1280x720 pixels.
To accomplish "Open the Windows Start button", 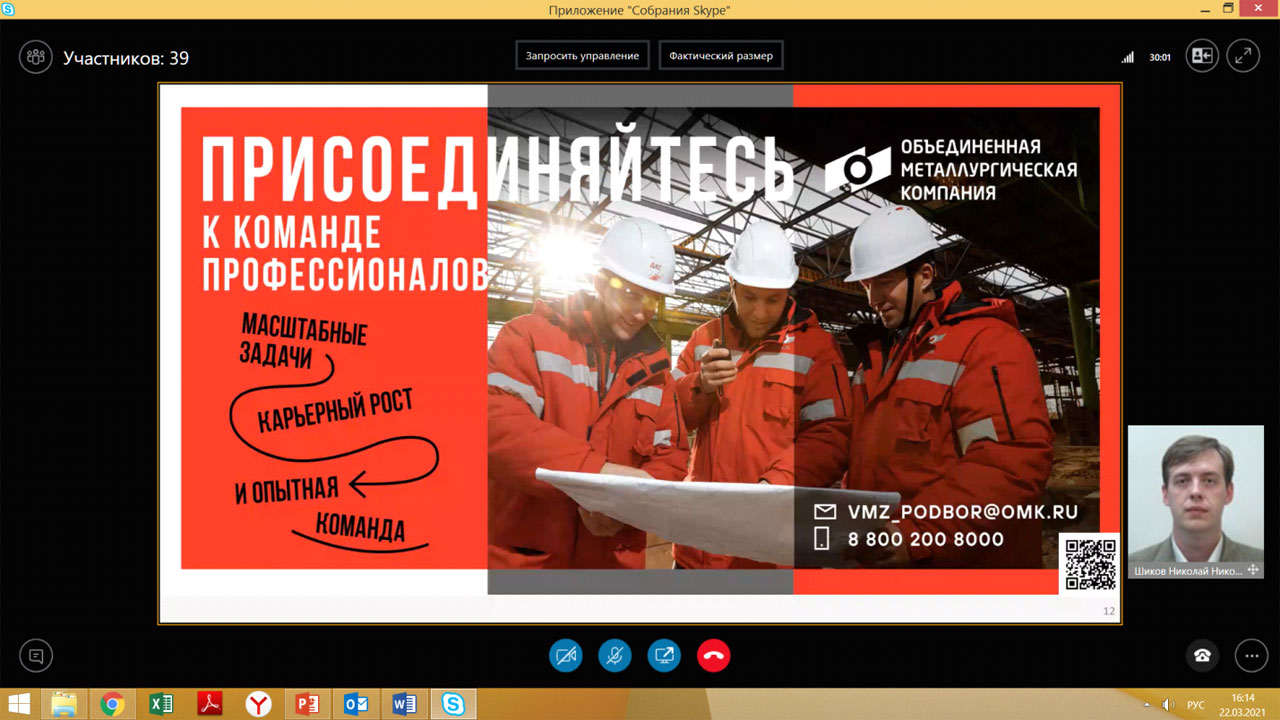I will coord(18,704).
